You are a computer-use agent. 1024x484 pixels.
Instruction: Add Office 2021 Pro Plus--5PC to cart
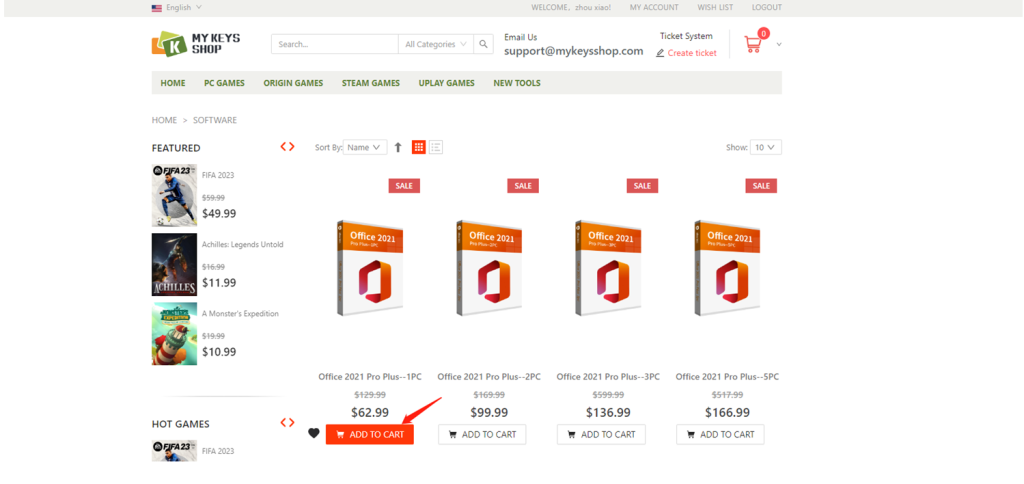click(x=720, y=434)
